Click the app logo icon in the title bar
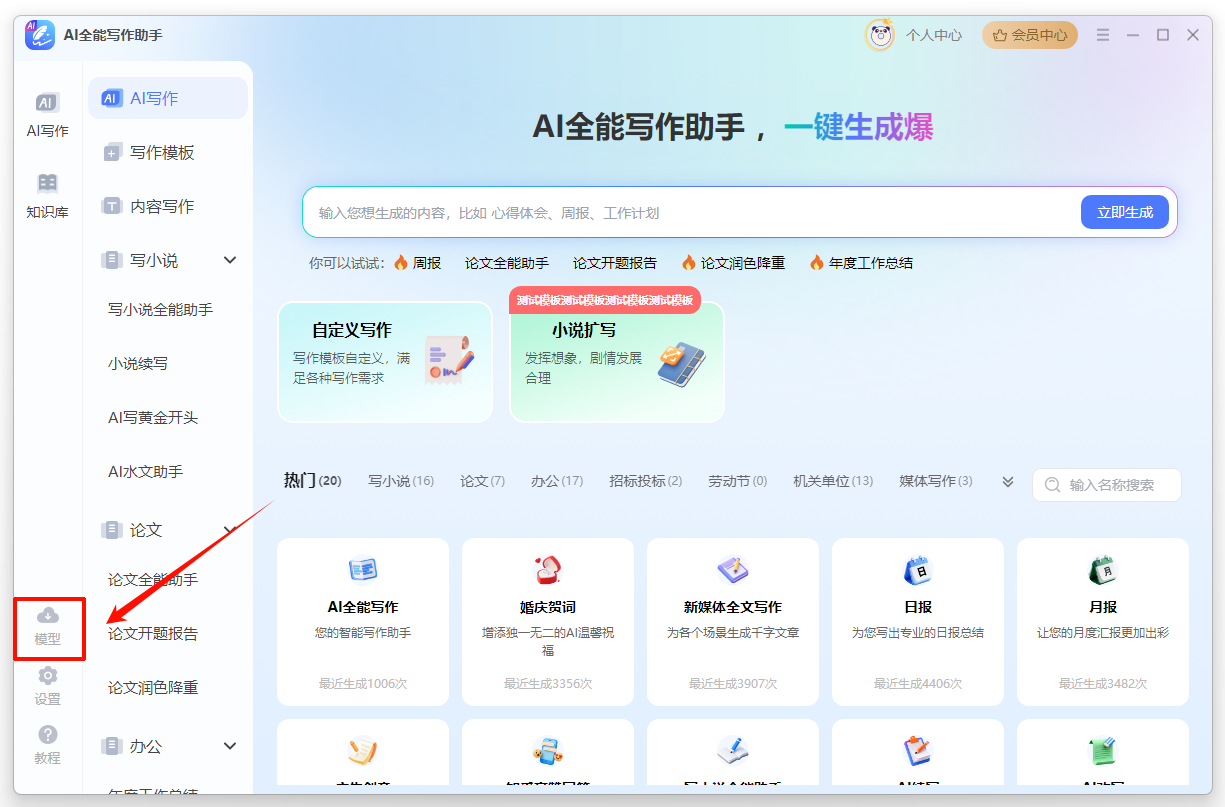 click(x=38, y=34)
